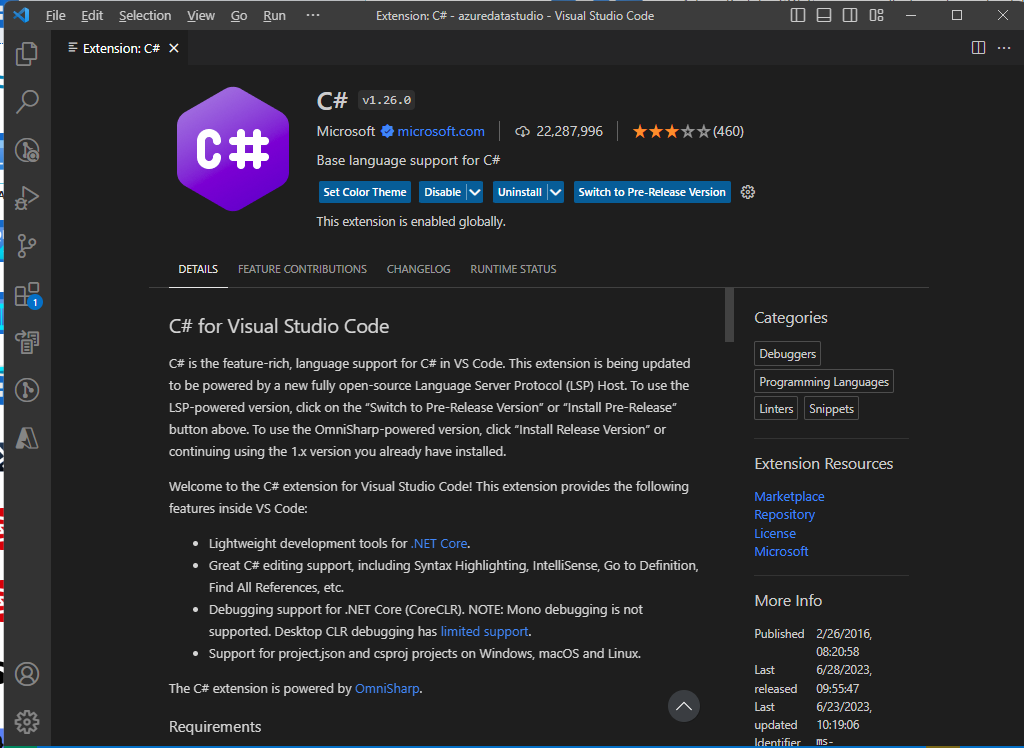Viewport: 1024px width, 748px height.
Task: Switch to the FEATURE CONTRIBUTIONS tab
Action: (302, 268)
